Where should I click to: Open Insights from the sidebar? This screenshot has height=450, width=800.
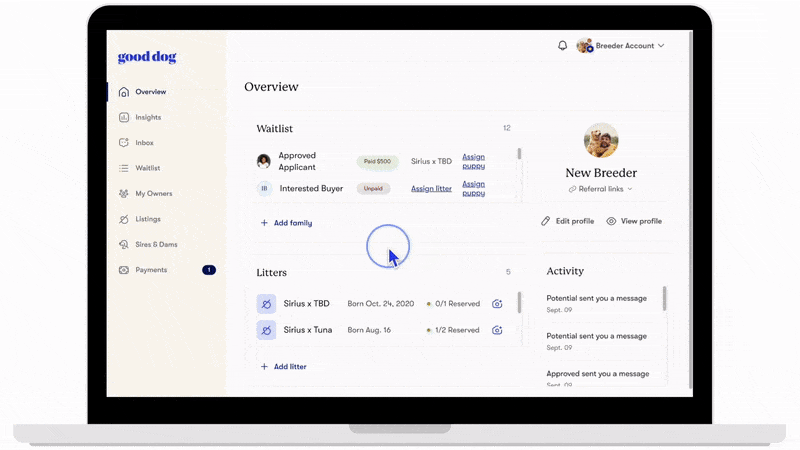(x=148, y=117)
